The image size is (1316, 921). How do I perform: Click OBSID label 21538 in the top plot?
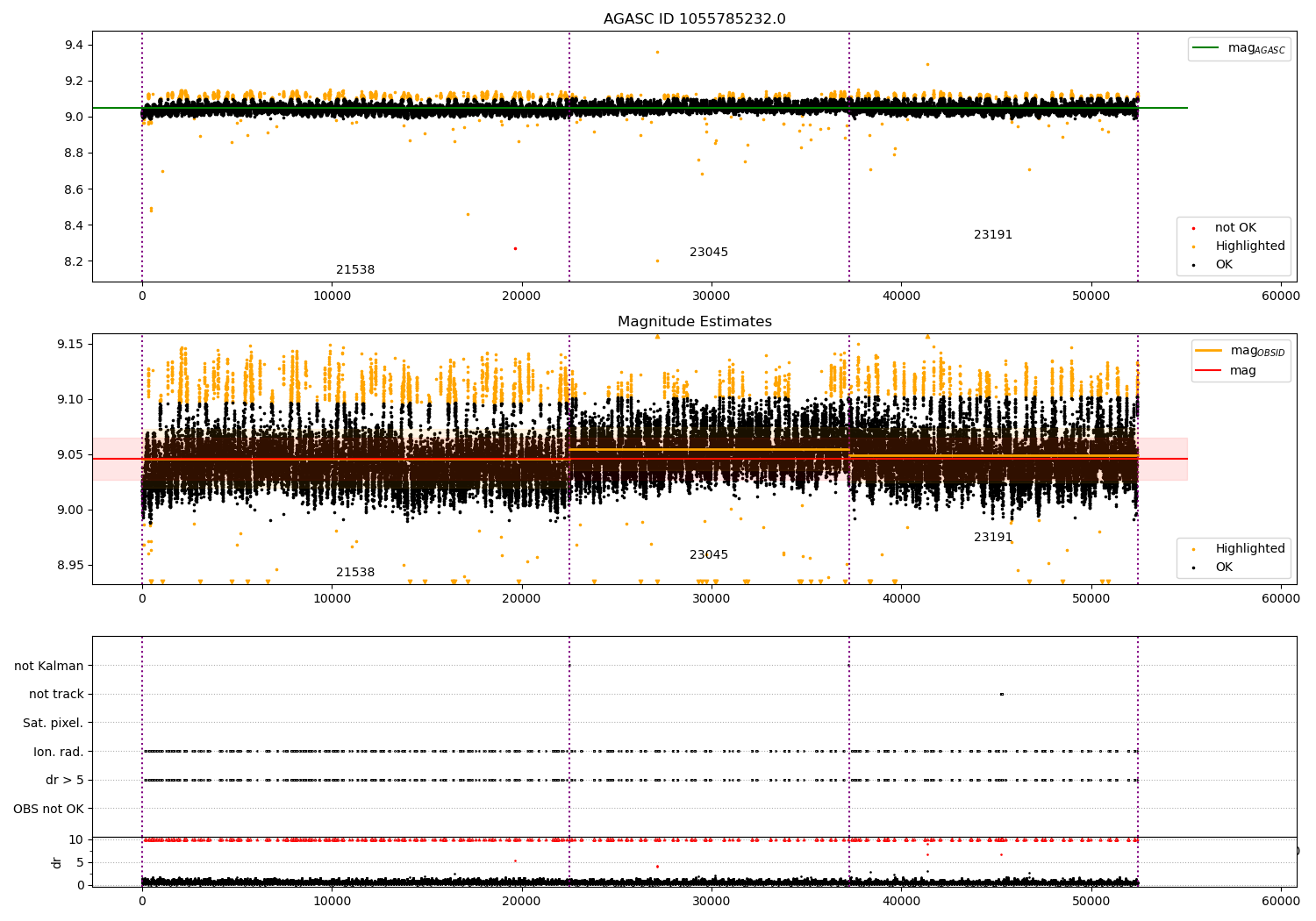point(355,270)
